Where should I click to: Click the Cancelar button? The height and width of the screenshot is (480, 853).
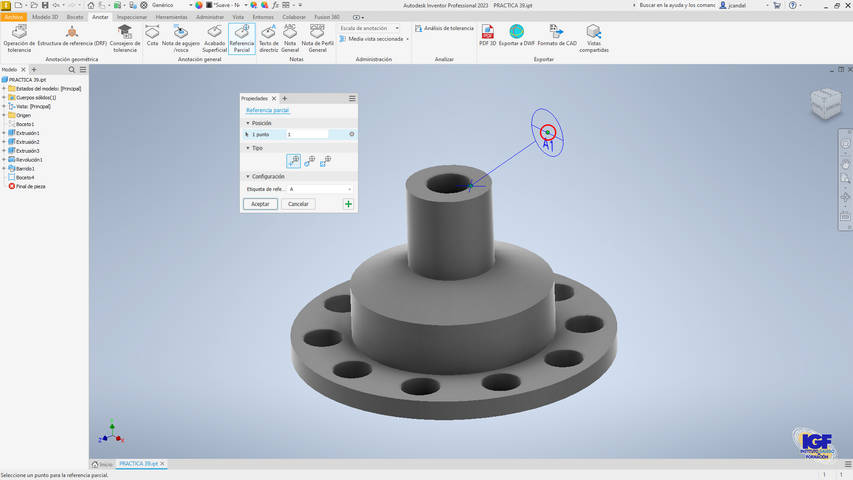(x=298, y=204)
